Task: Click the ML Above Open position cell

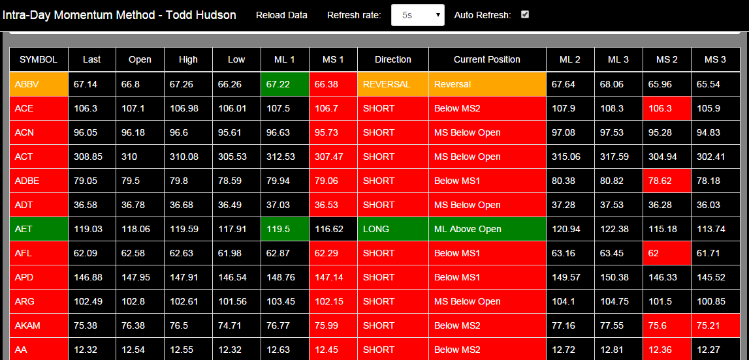Action: click(487, 229)
